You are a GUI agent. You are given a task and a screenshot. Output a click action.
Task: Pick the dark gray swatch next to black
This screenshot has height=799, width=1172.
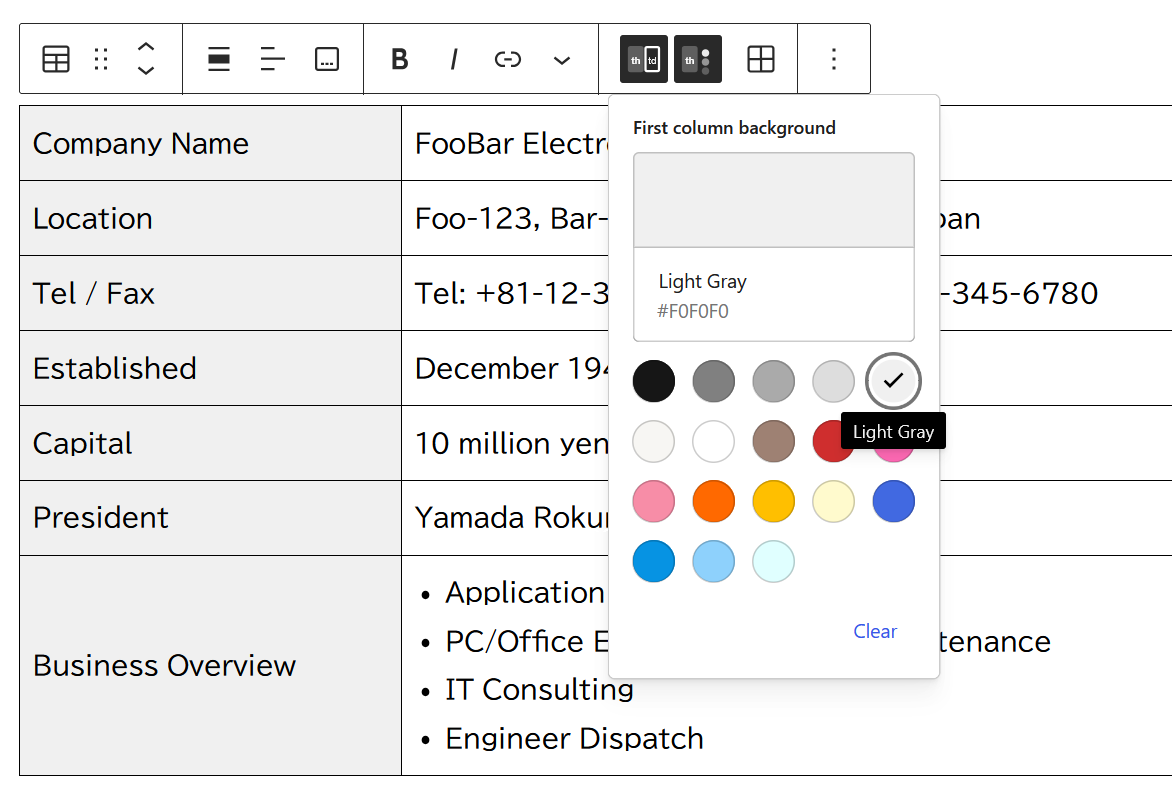click(714, 381)
